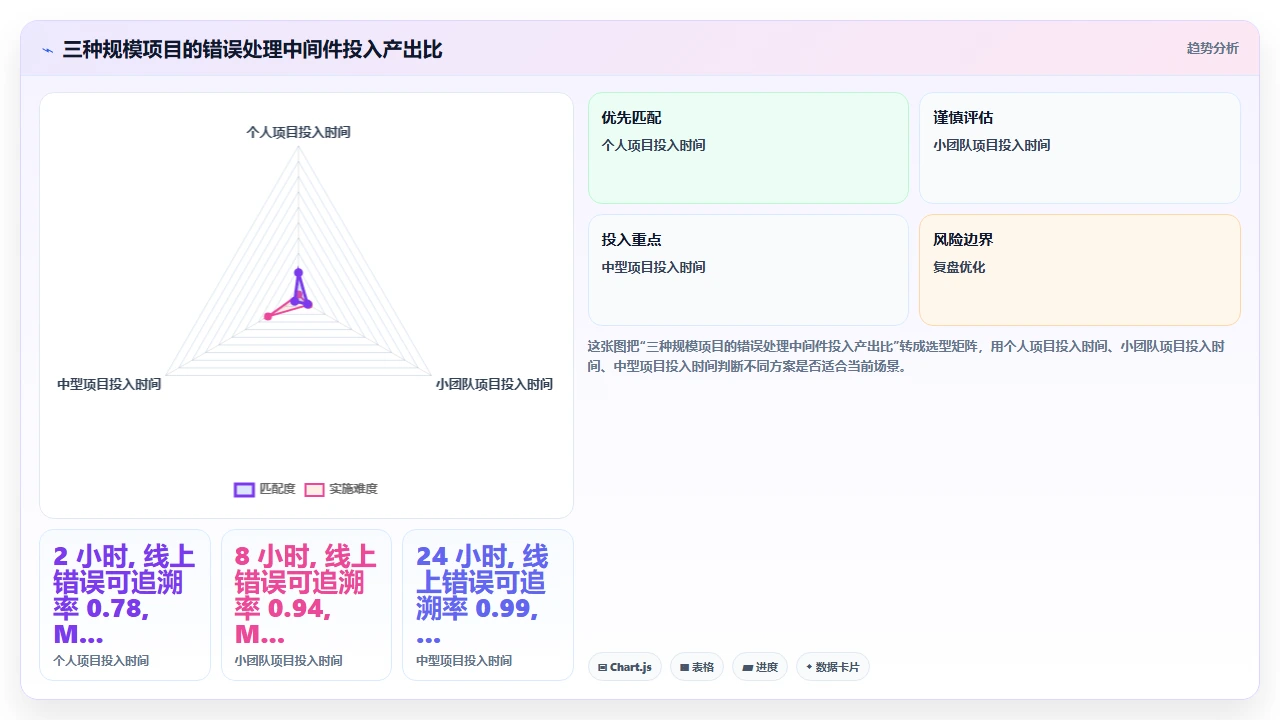
Task: Select the purple 2 小时 stat card
Action: pyautogui.click(x=125, y=605)
